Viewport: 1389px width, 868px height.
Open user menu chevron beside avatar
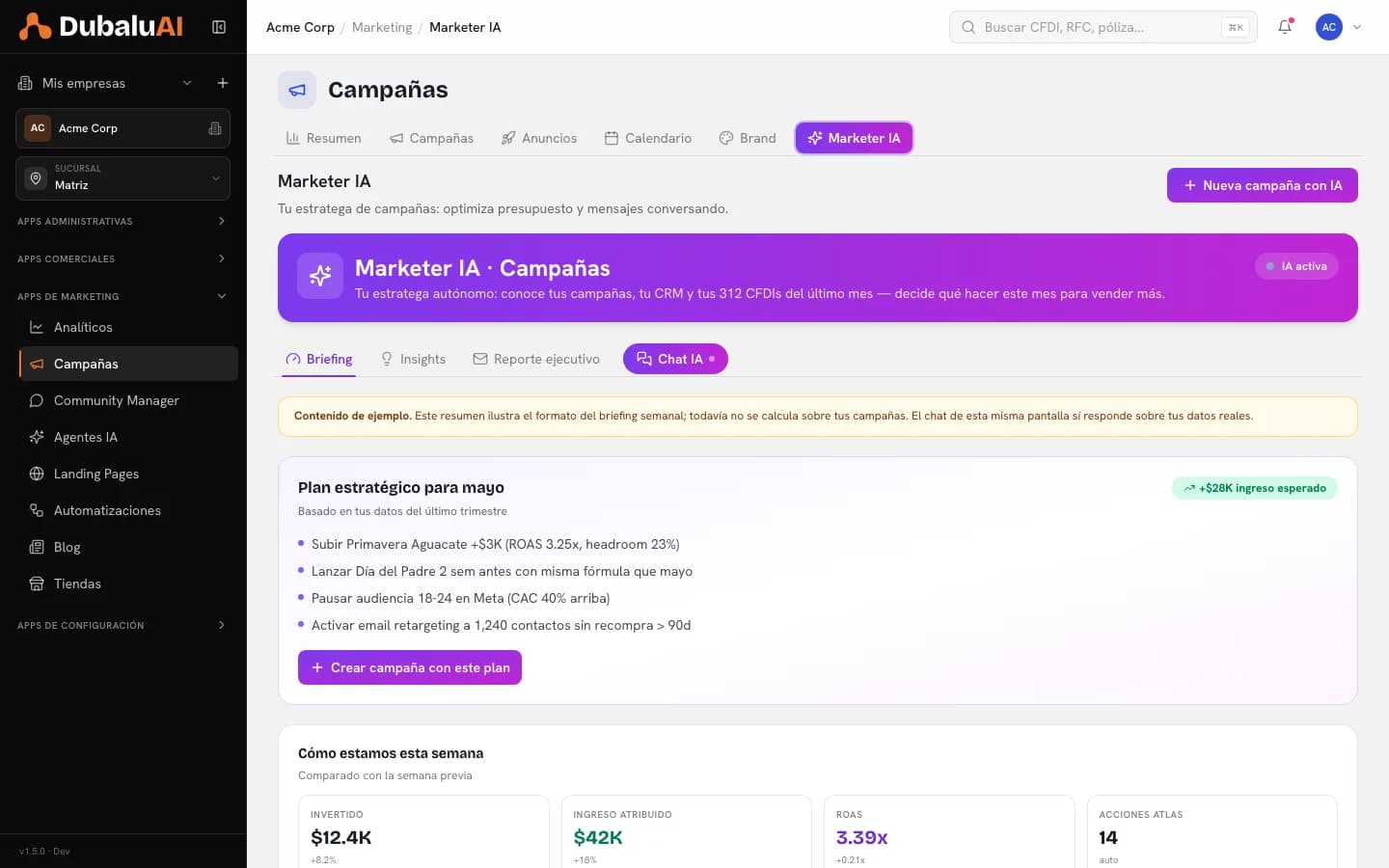pos(1357,27)
